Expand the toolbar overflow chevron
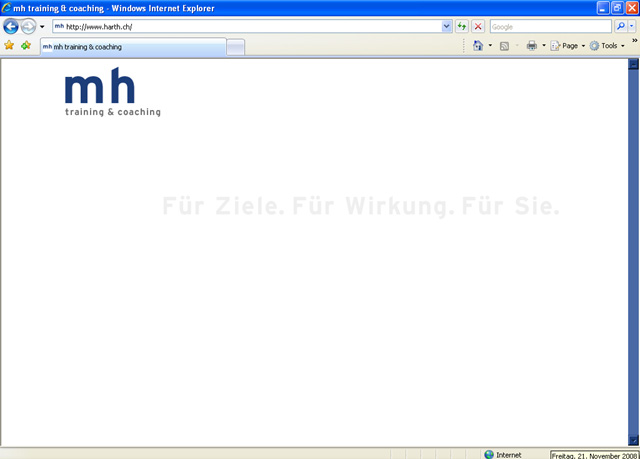The image size is (640, 459). [634, 41]
